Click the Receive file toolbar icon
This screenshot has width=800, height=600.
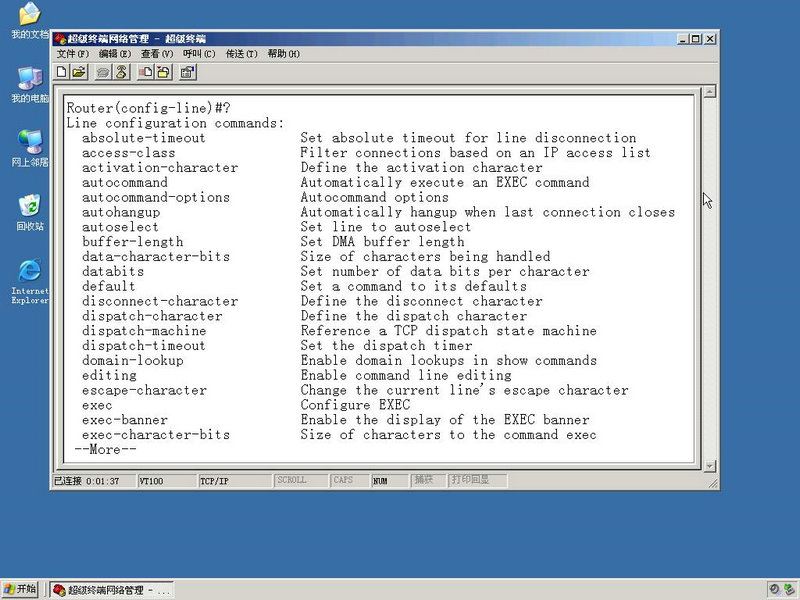point(163,72)
